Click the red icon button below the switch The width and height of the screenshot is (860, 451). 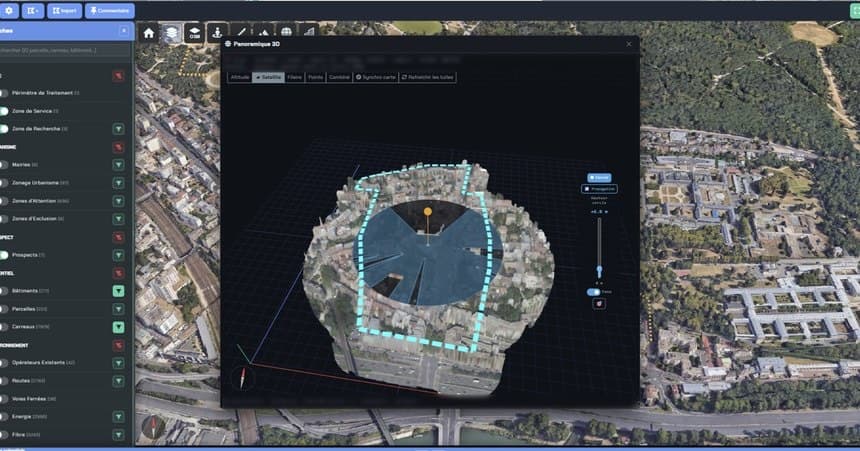tap(599, 303)
